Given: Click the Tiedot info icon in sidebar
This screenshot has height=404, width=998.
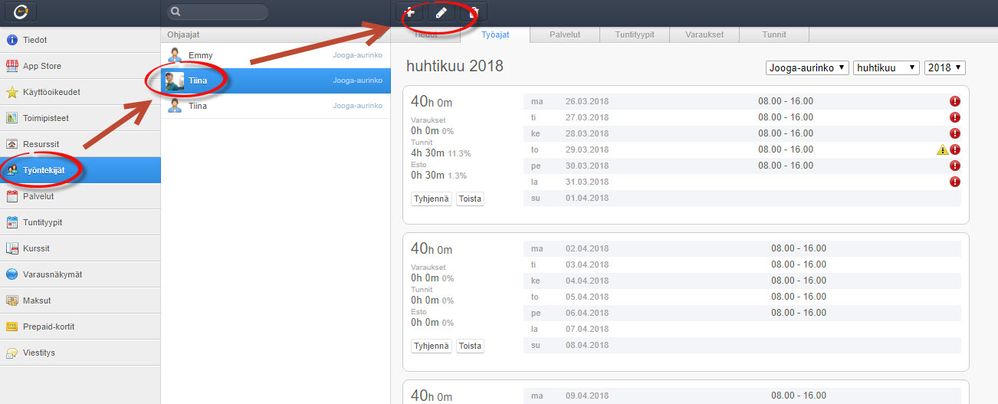Looking at the screenshot, I should [11, 40].
